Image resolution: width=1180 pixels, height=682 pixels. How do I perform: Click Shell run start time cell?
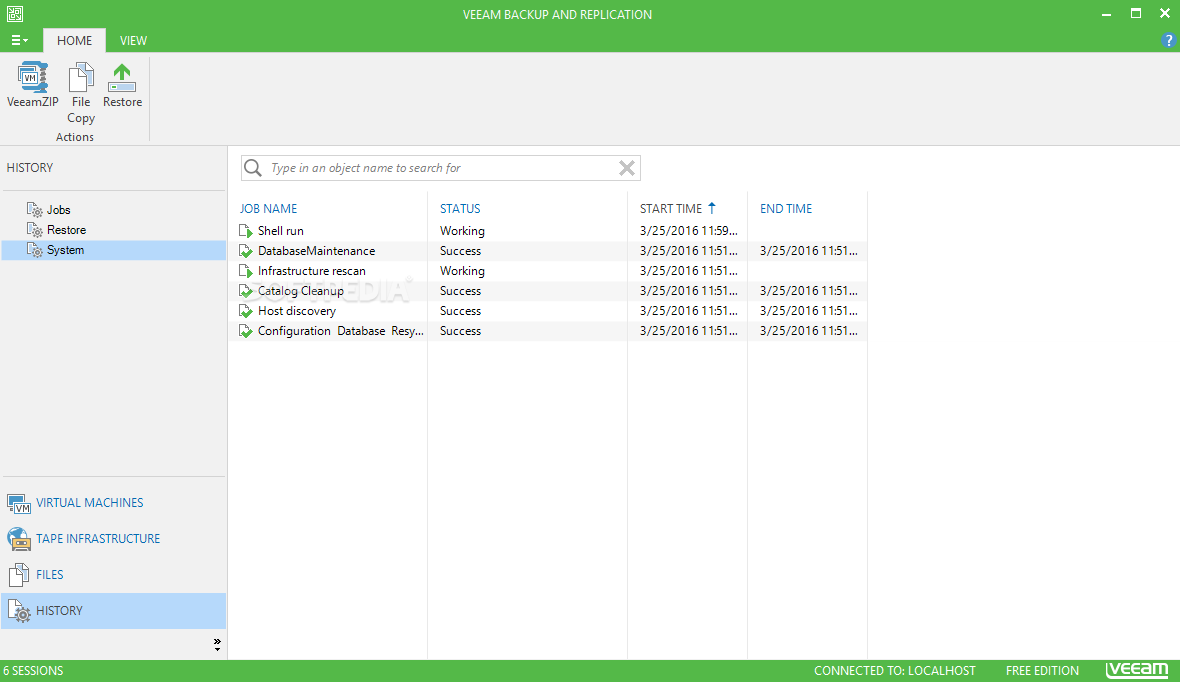pos(689,231)
